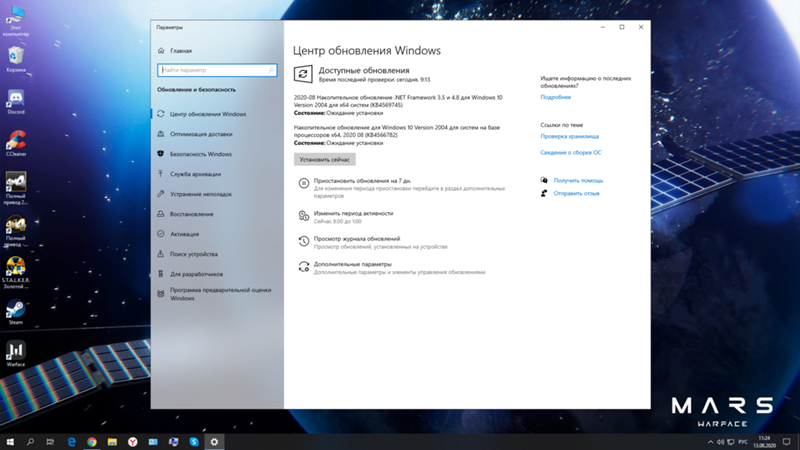
Task: Click the person icon beside Отправить отзыв
Action: [x=544, y=193]
